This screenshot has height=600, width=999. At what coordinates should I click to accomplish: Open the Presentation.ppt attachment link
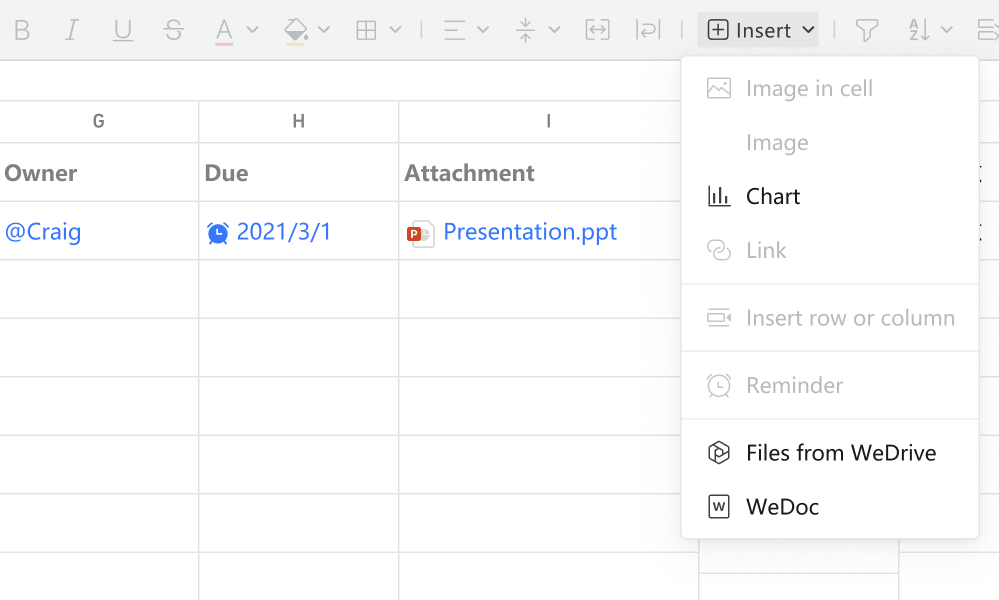click(x=529, y=232)
